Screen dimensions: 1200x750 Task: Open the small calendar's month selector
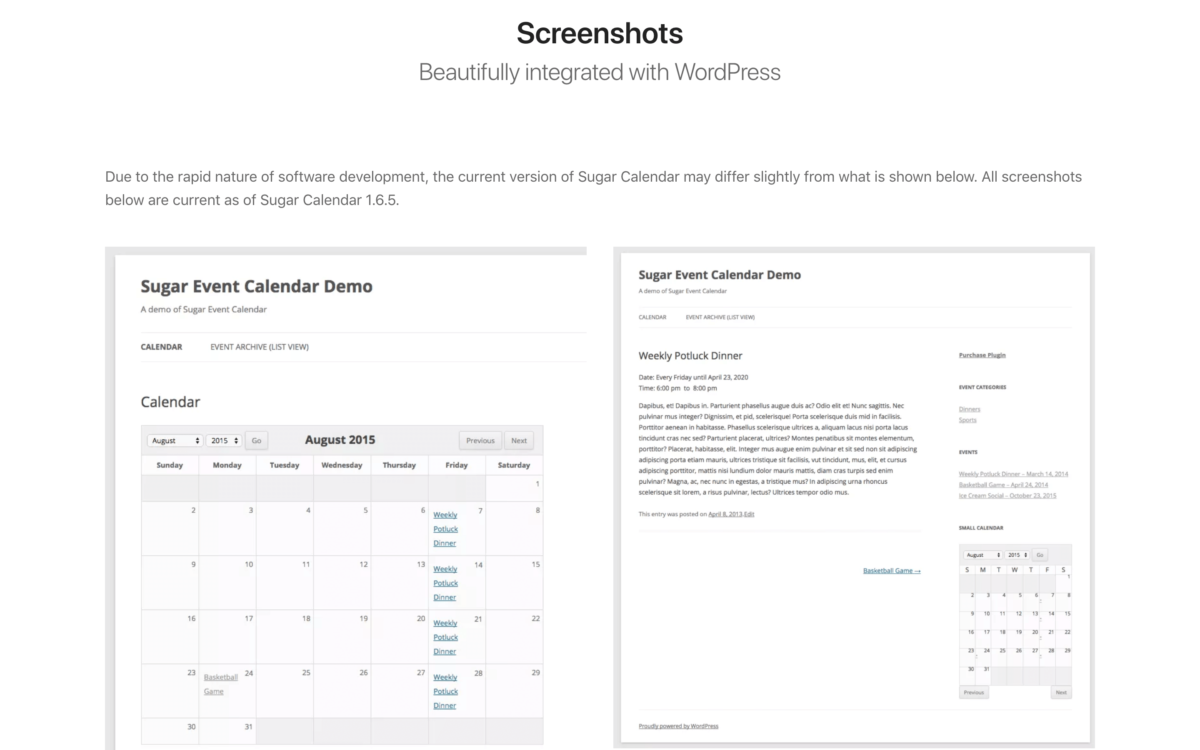[x=981, y=554]
